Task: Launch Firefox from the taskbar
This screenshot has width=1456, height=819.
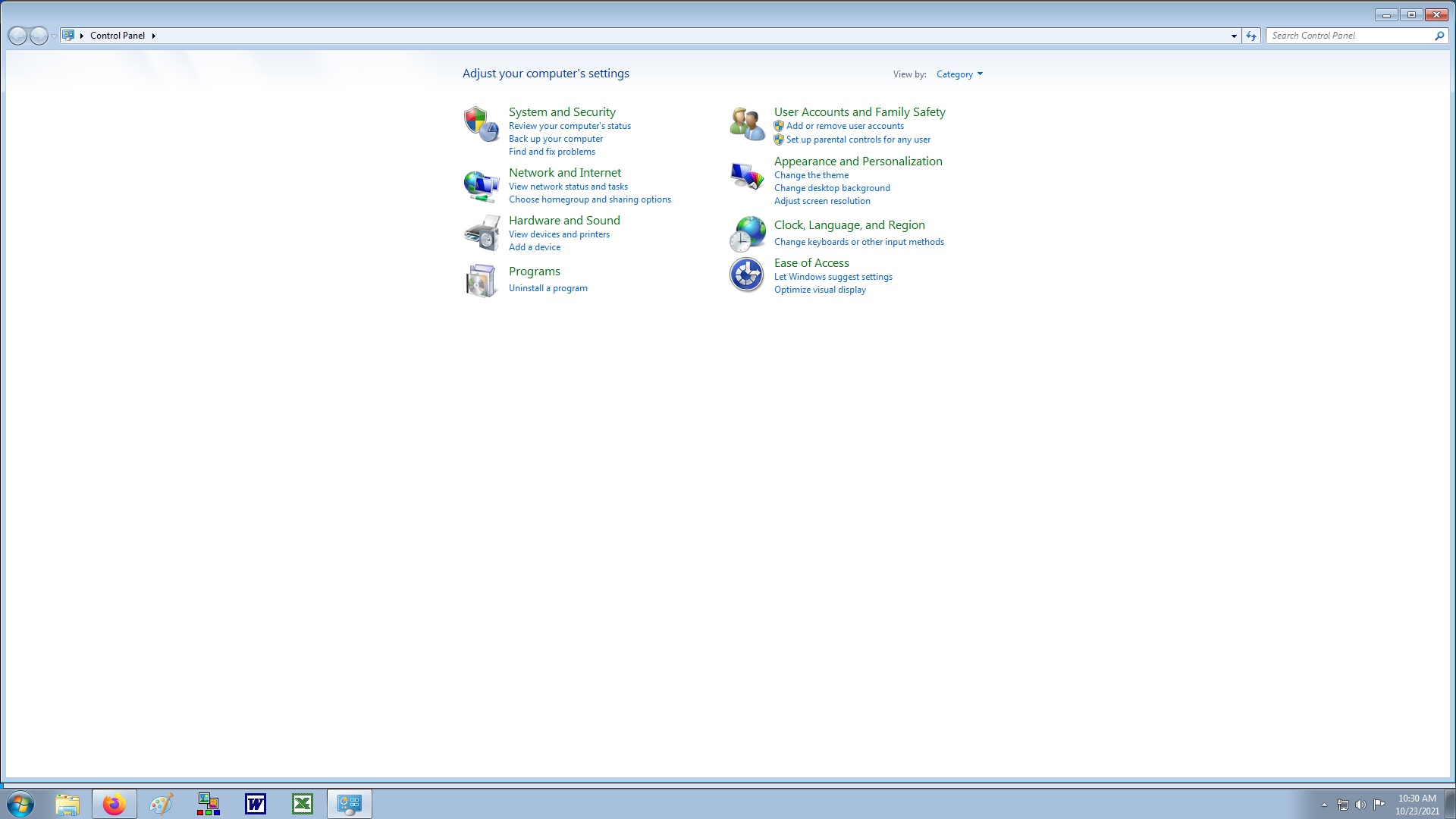Action: [115, 804]
